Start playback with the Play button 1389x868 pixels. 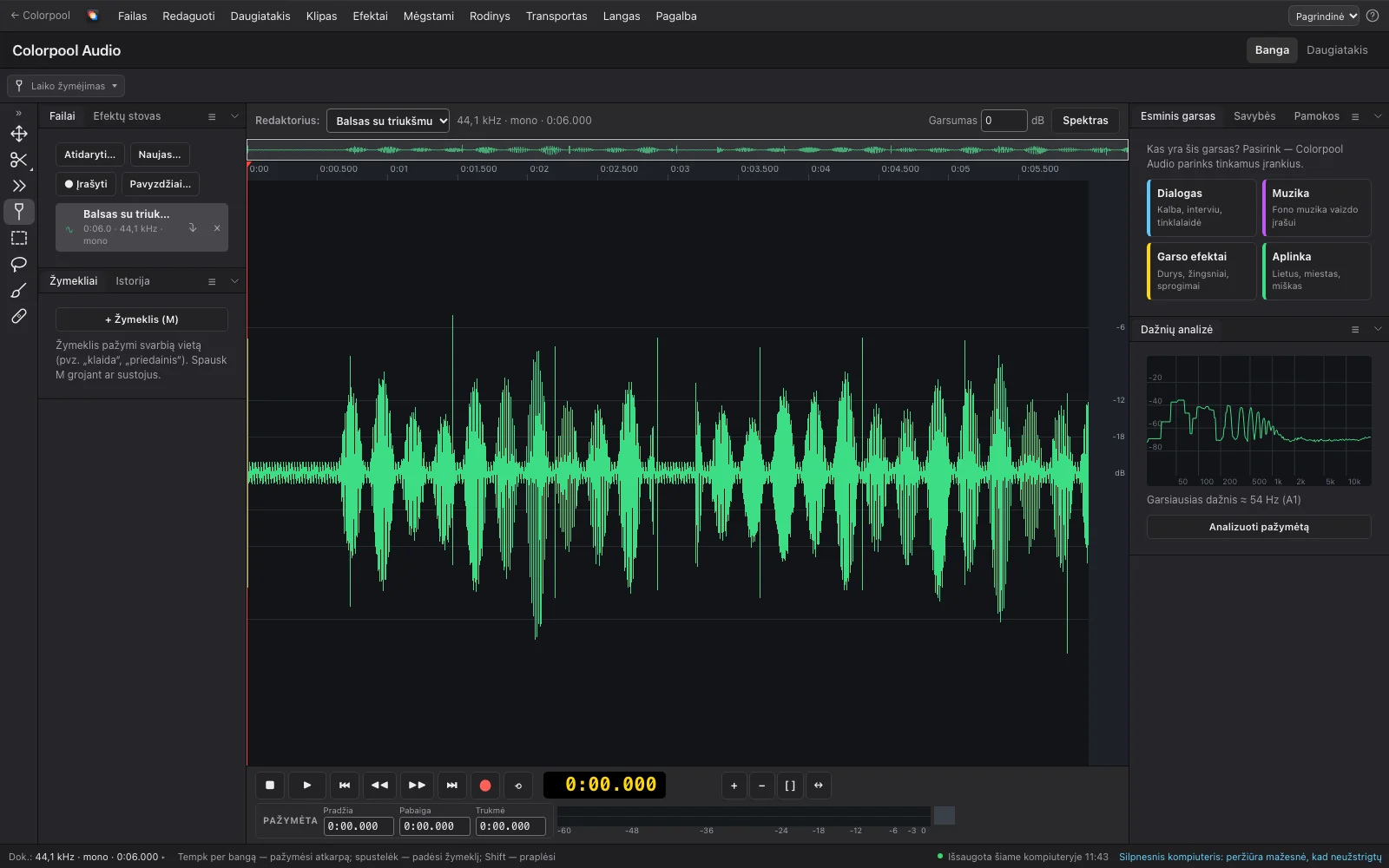point(307,786)
